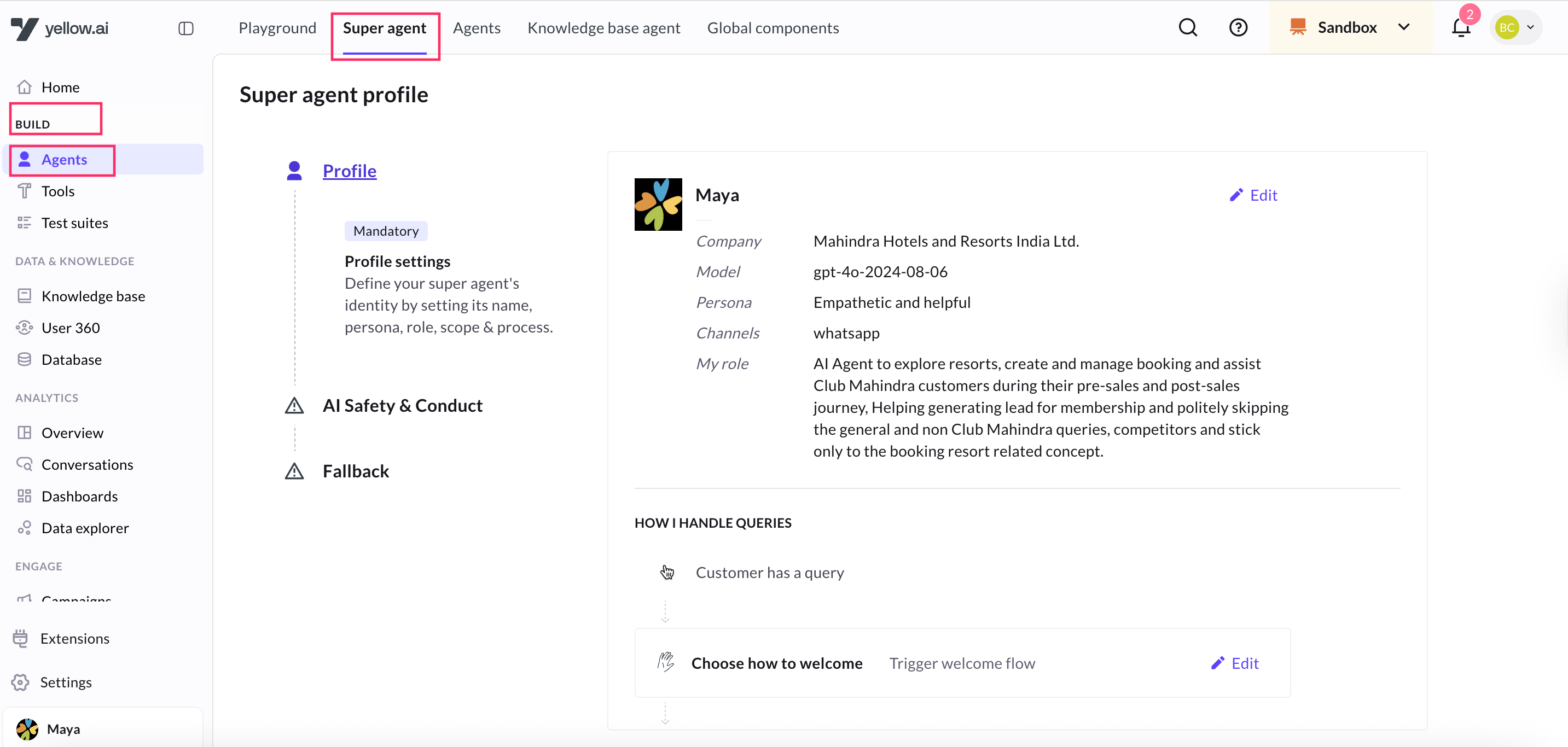Open Maya agent switcher at bottom
The height and width of the screenshot is (747, 1568).
[63, 729]
